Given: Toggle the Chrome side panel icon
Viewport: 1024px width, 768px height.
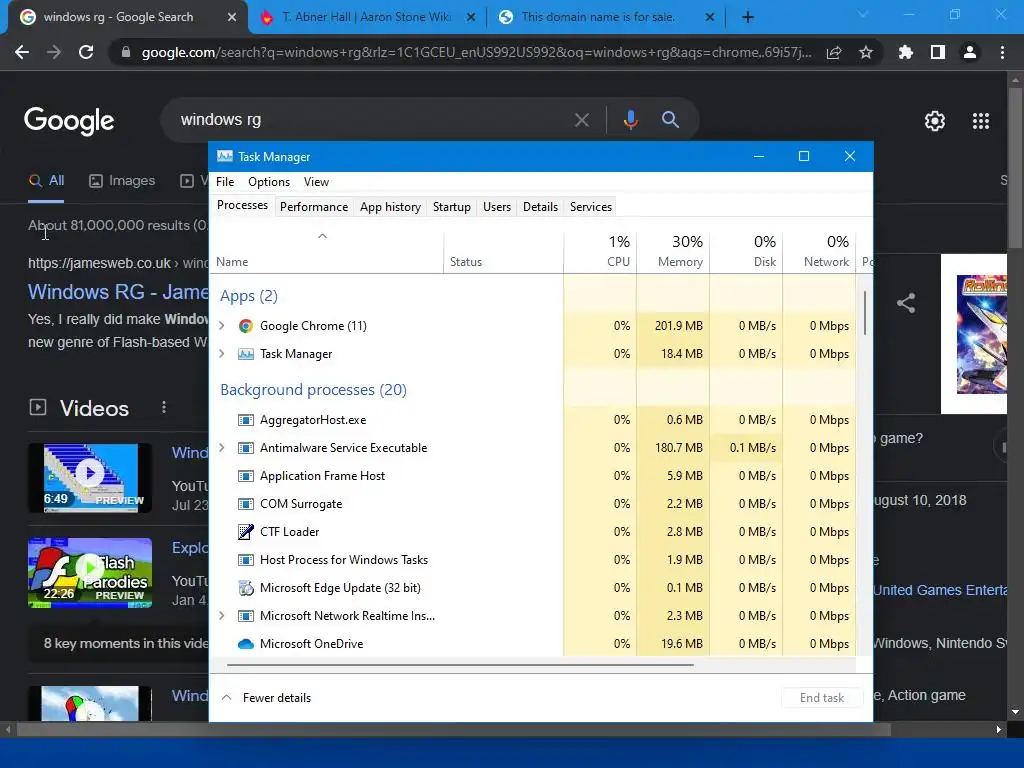Looking at the screenshot, I should [x=938, y=52].
